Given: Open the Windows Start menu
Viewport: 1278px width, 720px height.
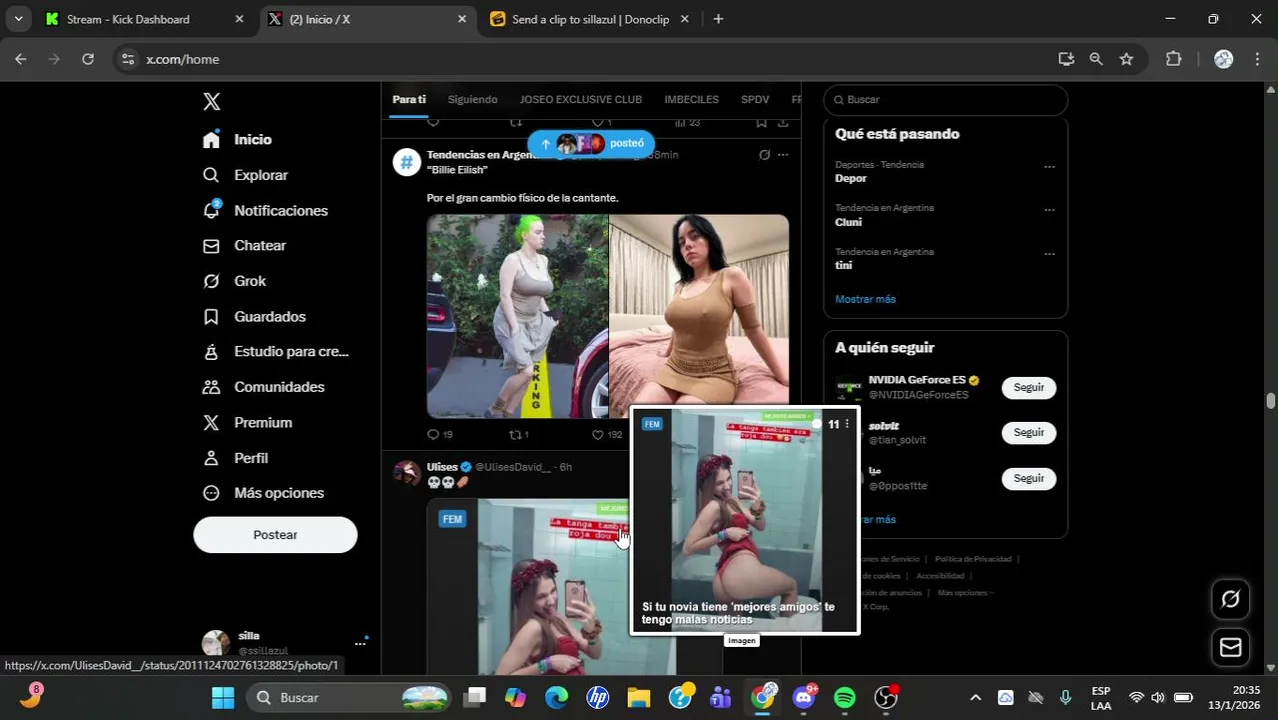Looking at the screenshot, I should [x=222, y=697].
